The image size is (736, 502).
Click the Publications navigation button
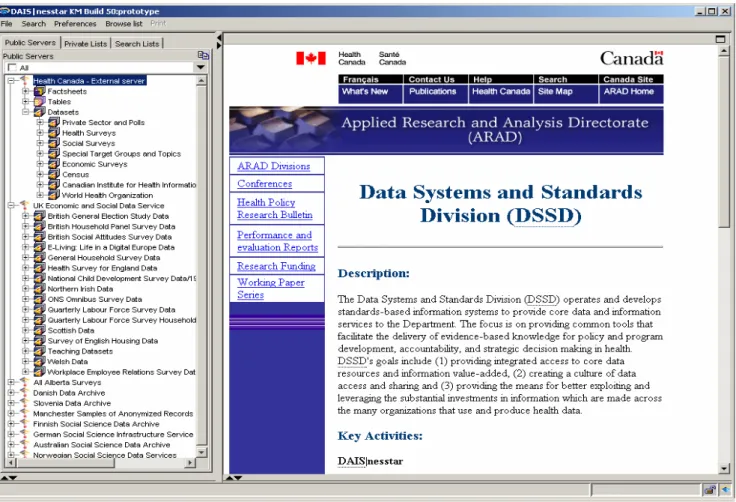(x=436, y=93)
